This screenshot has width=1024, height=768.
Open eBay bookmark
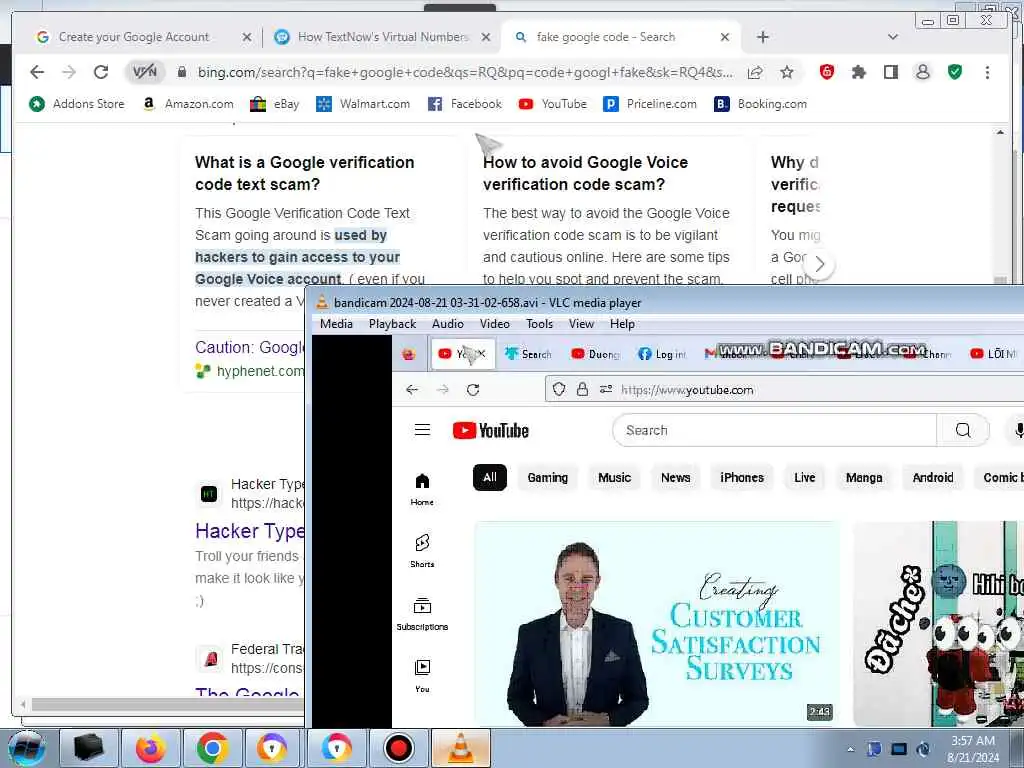[x=274, y=104]
